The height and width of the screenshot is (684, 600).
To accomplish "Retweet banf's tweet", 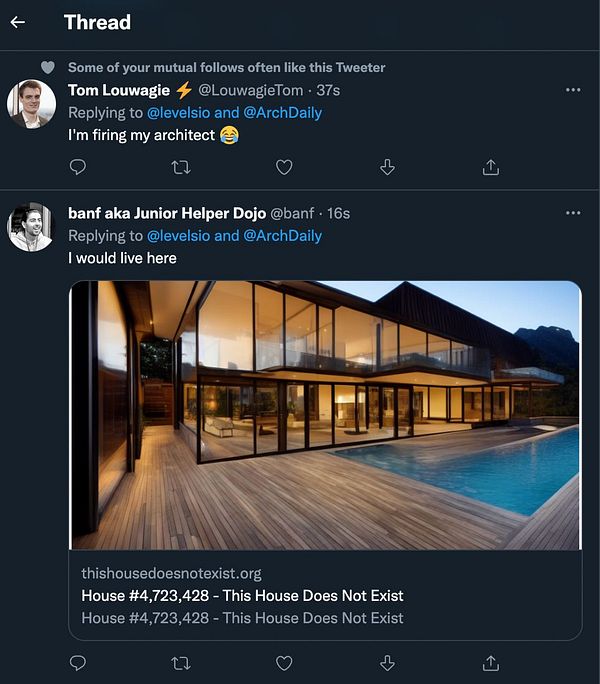I will coord(181,663).
